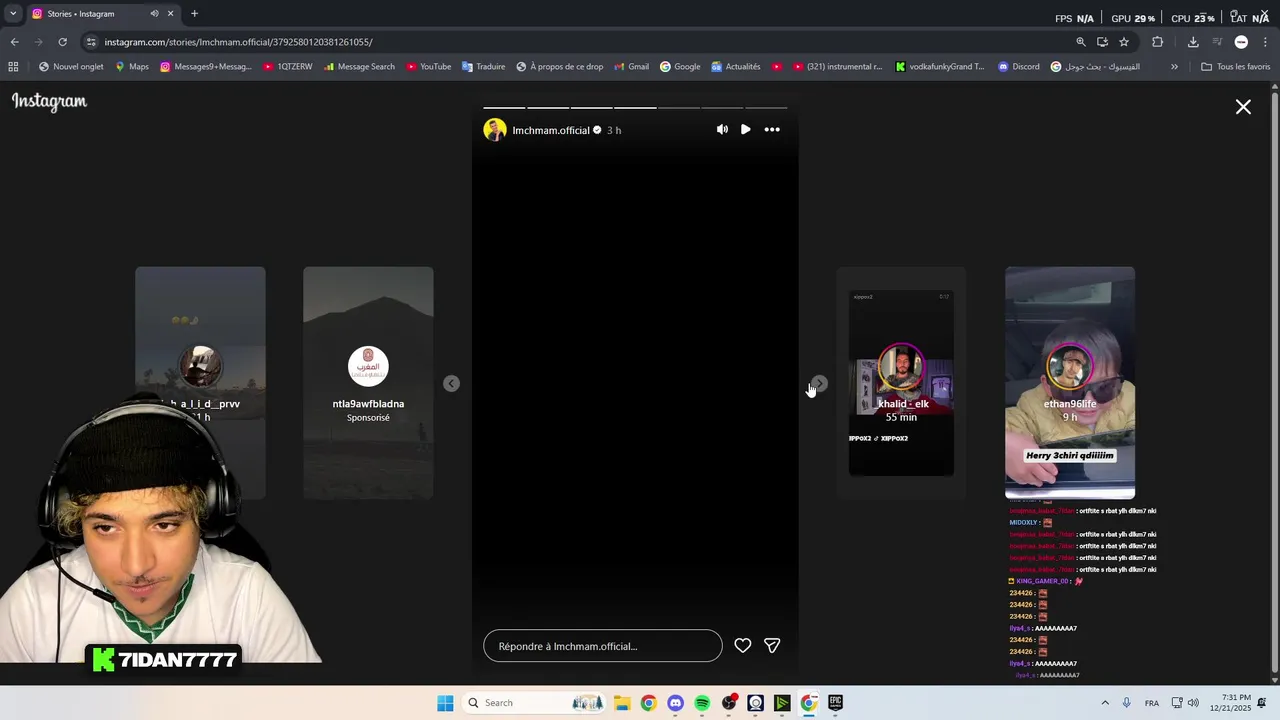Open the Discord bookmark
This screenshot has width=1280, height=720.
[1019, 67]
